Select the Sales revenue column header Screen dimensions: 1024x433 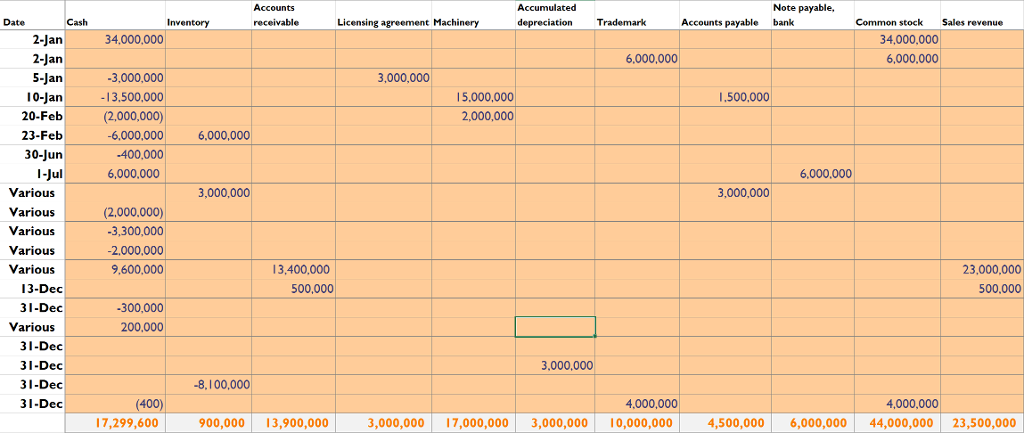[982, 16]
